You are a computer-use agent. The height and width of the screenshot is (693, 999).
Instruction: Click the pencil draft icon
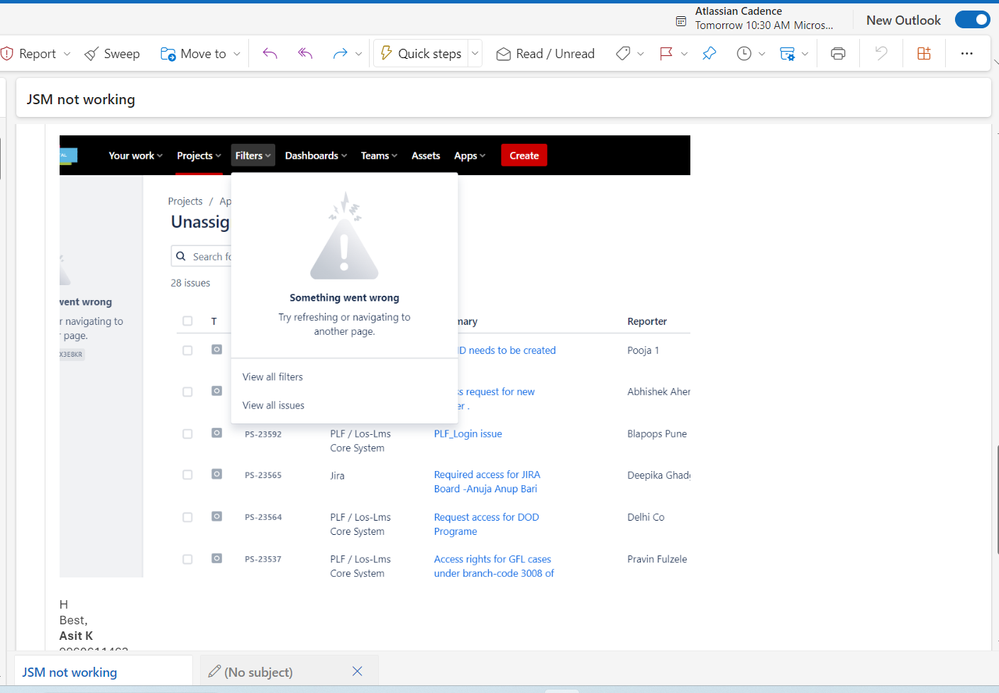coord(214,671)
